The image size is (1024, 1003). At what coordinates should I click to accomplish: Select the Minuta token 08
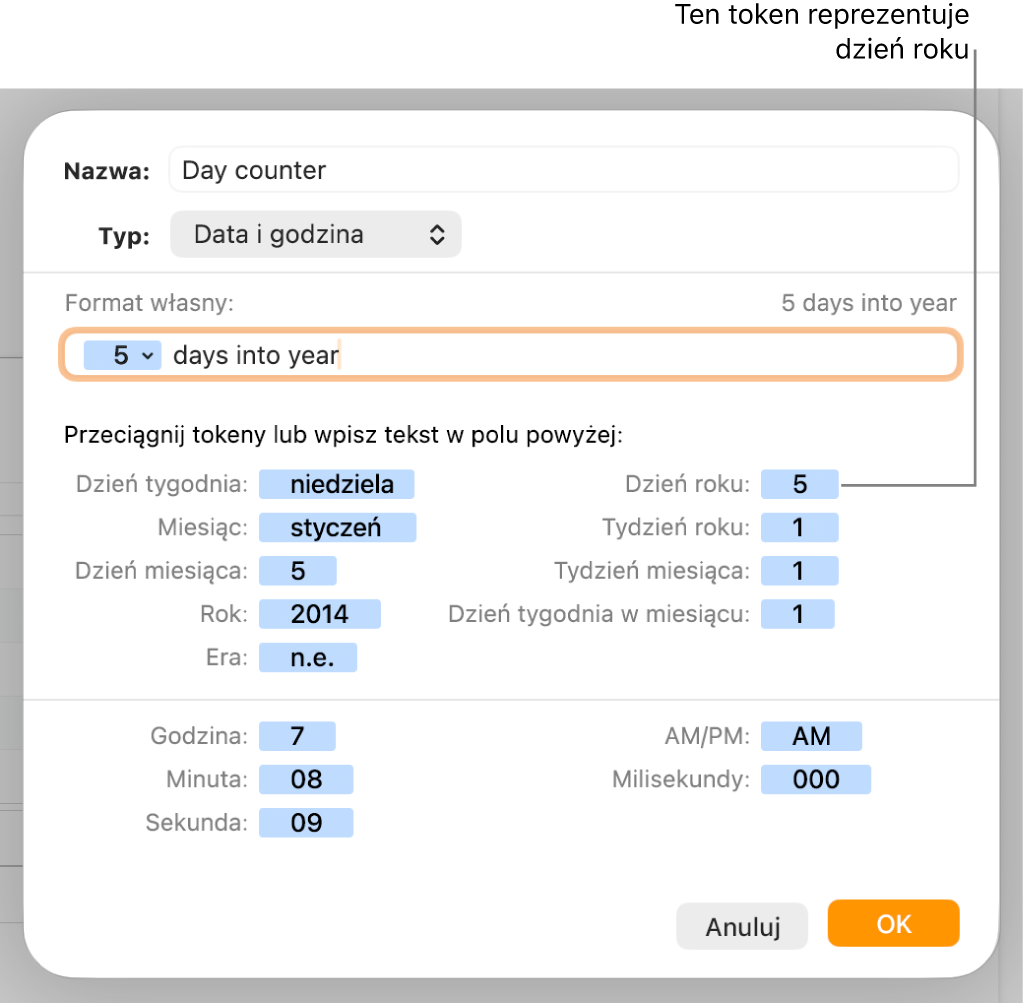click(x=306, y=780)
